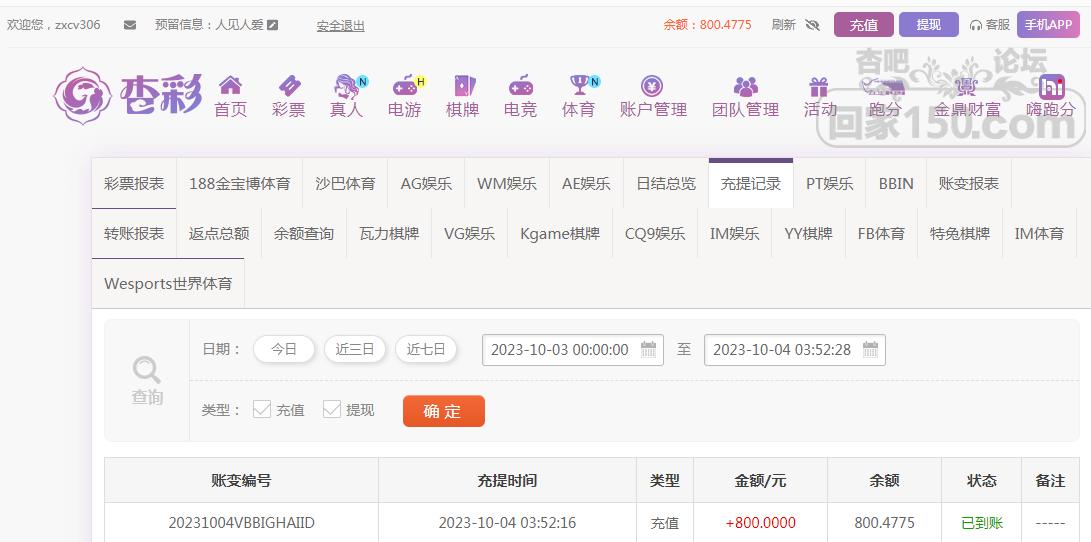Click the 手机APP button
This screenshot has height=542, width=1091.
point(1049,24)
